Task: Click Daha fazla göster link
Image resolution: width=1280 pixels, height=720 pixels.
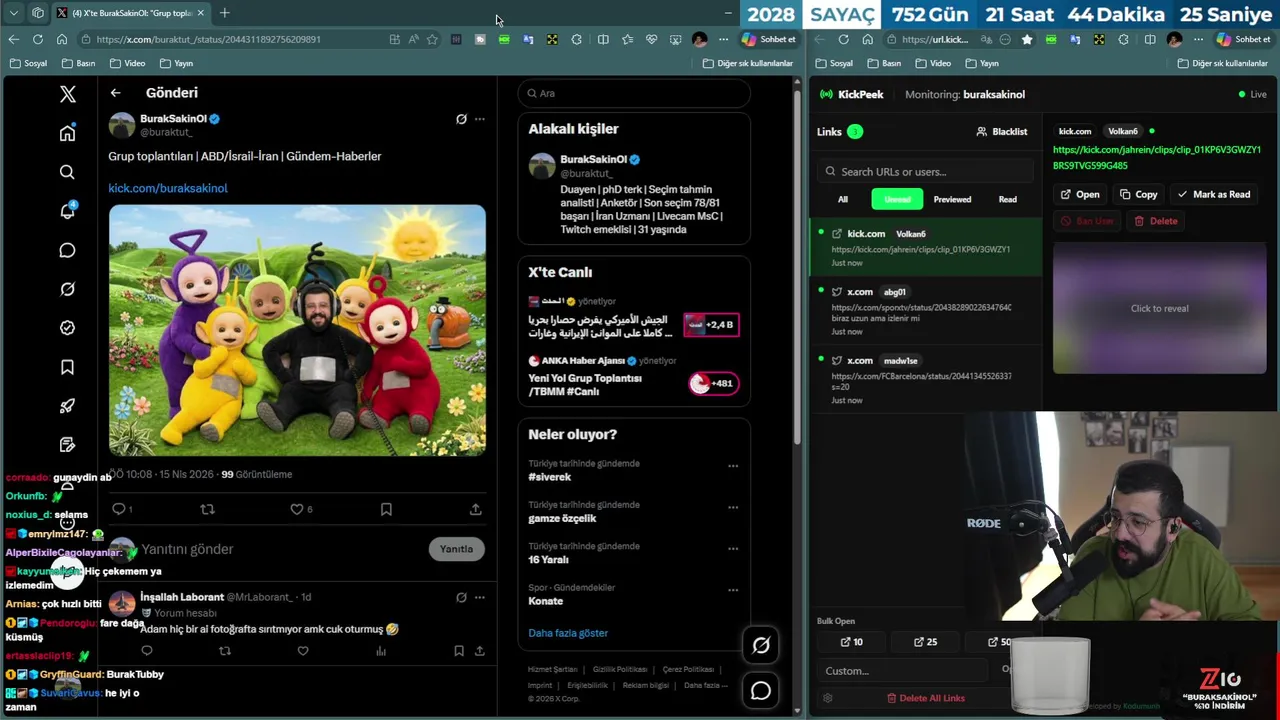Action: [x=568, y=633]
